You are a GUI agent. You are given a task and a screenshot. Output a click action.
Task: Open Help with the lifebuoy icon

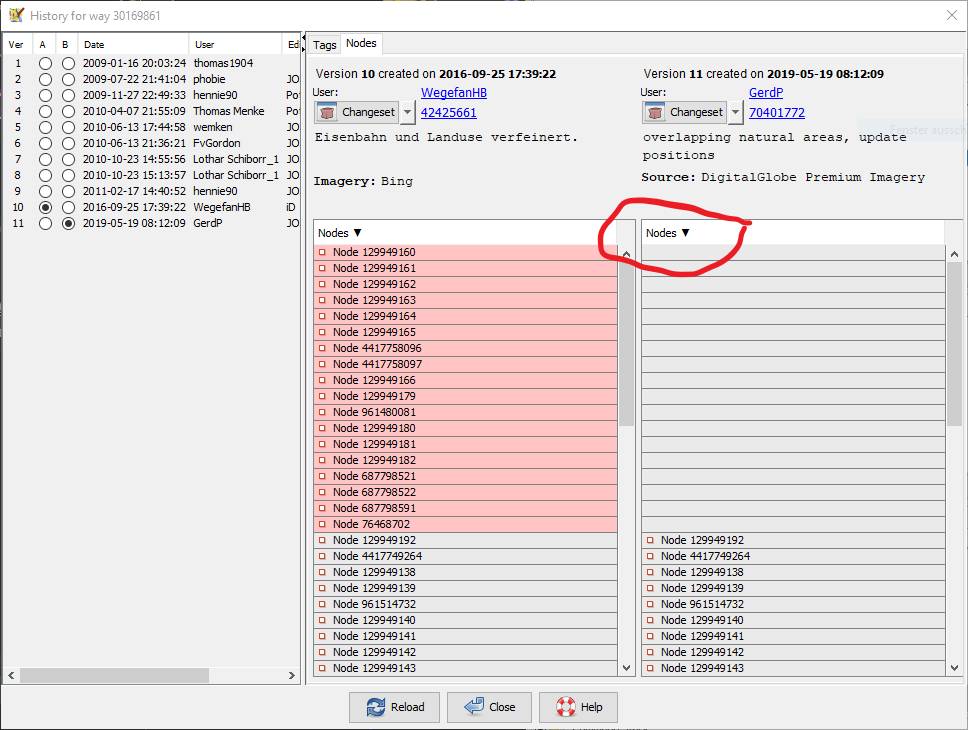click(x=566, y=707)
